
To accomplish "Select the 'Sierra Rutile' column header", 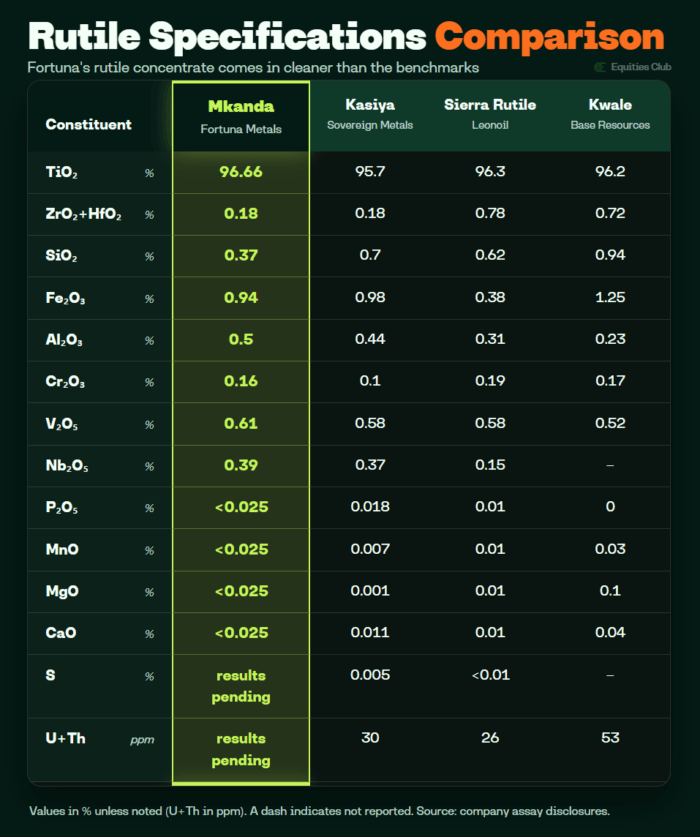I will click(490, 105).
